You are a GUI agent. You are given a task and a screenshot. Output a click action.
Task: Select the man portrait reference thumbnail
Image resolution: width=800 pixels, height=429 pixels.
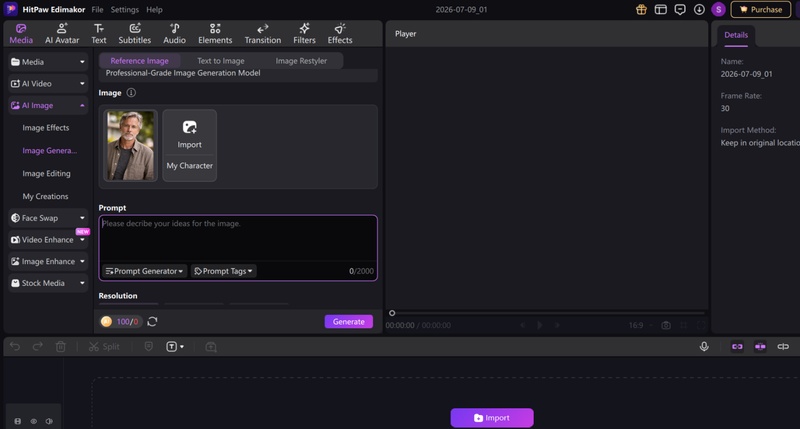coord(130,145)
